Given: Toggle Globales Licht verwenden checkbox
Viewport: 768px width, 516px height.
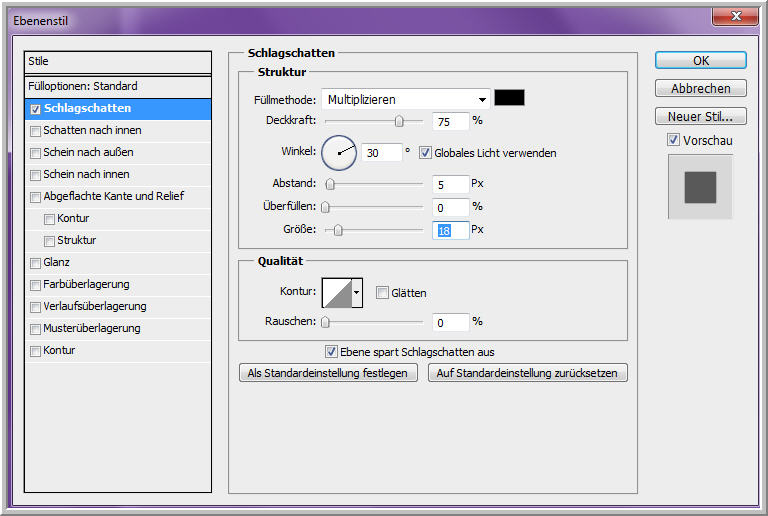Looking at the screenshot, I should pyautogui.click(x=425, y=153).
